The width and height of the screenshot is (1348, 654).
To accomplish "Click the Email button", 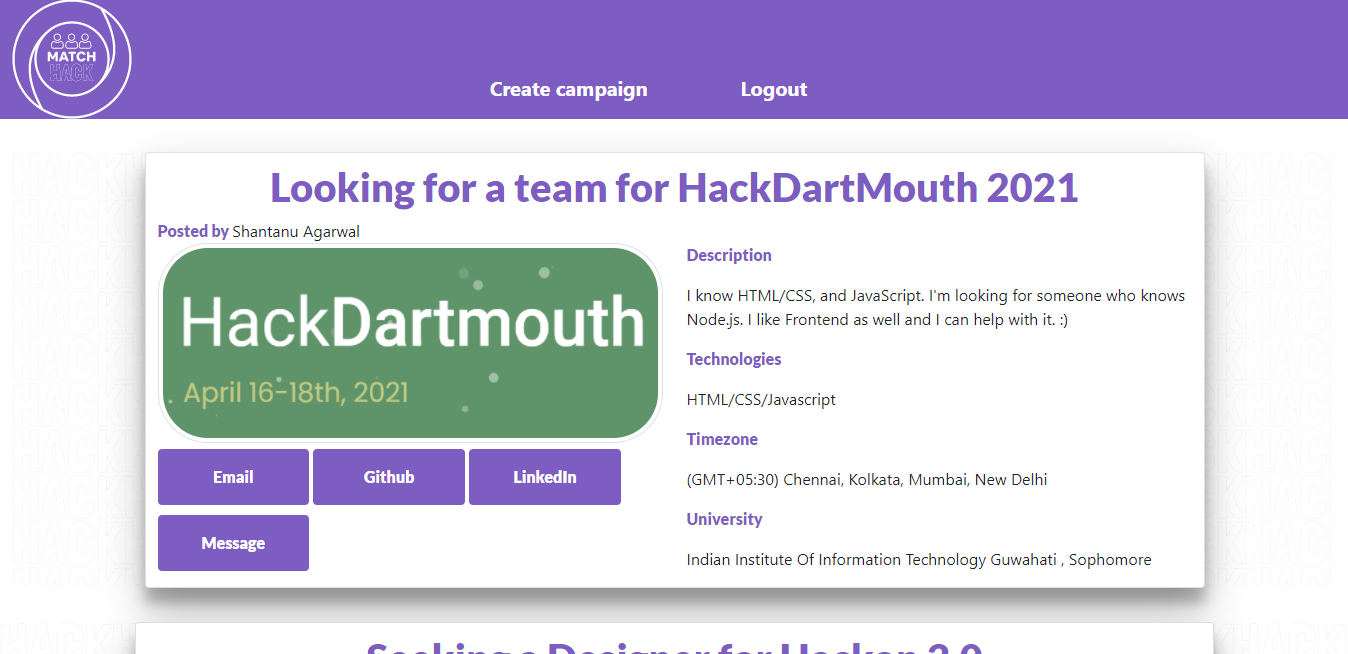I will click(x=233, y=477).
